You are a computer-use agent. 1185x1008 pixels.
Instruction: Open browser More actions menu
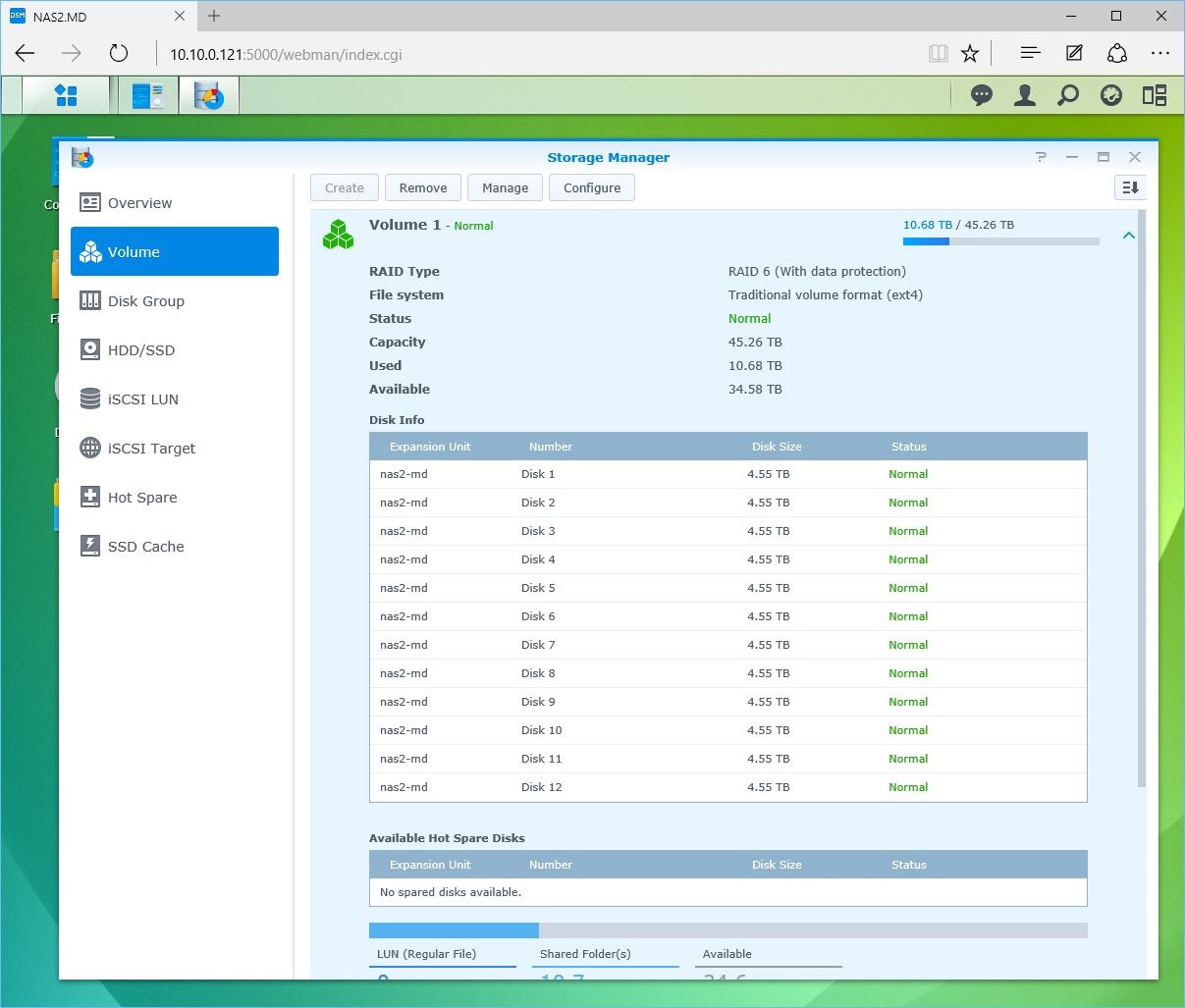click(x=1160, y=54)
